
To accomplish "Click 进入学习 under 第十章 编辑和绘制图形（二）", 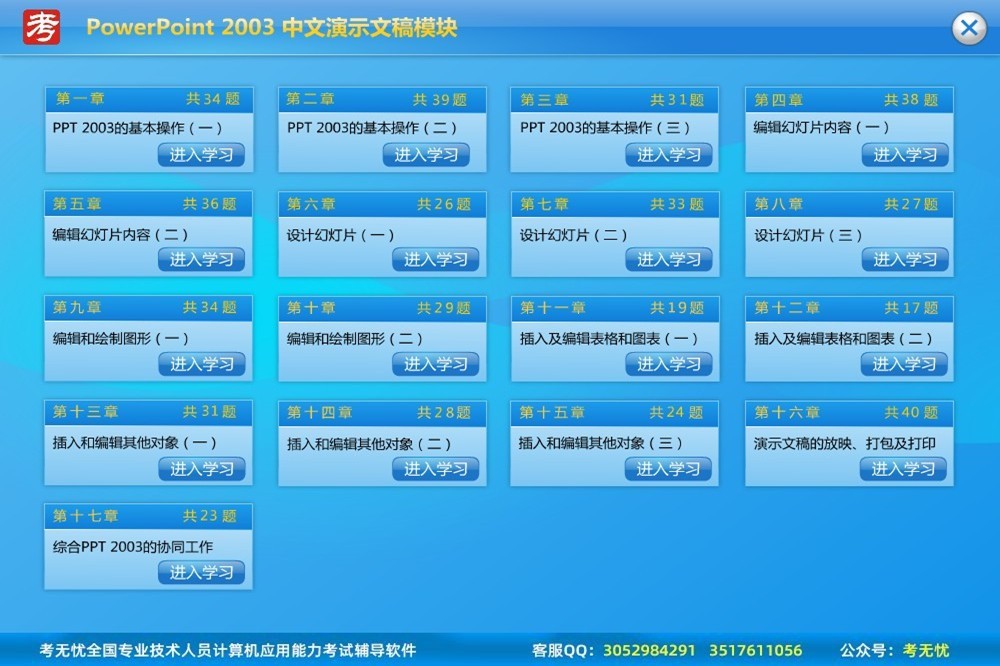I will [436, 364].
